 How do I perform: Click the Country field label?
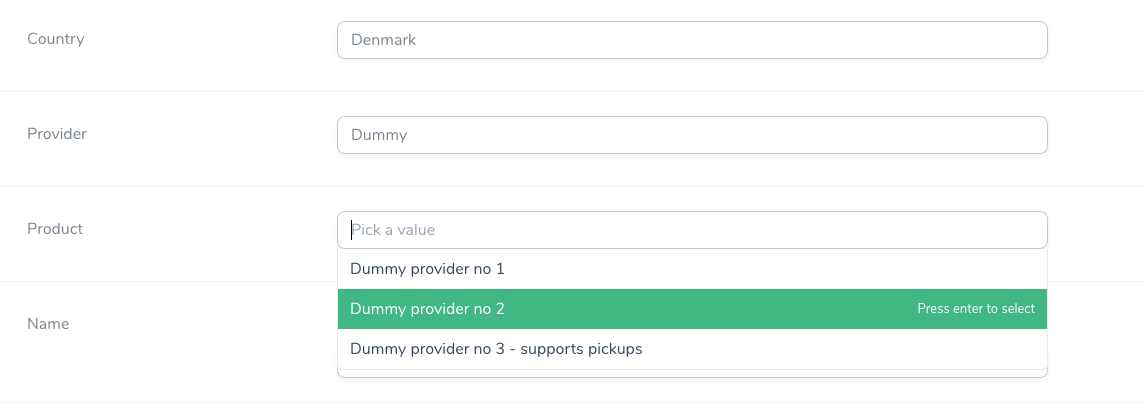pyautogui.click(x=55, y=39)
